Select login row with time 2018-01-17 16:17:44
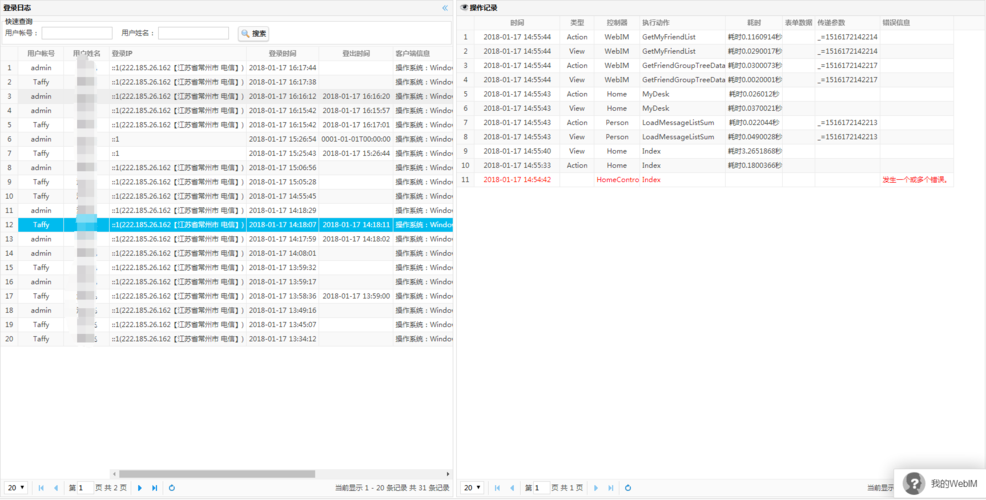 coord(226,68)
